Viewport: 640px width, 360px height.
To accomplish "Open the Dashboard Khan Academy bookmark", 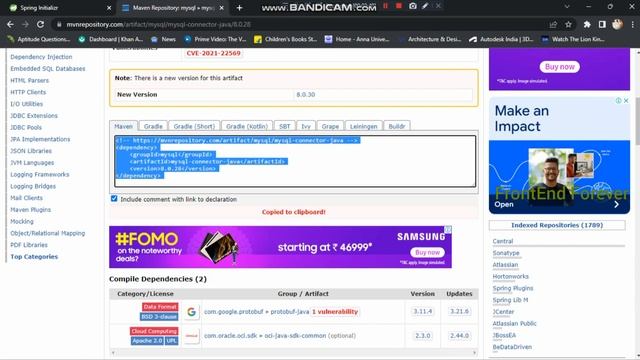I will point(110,39).
